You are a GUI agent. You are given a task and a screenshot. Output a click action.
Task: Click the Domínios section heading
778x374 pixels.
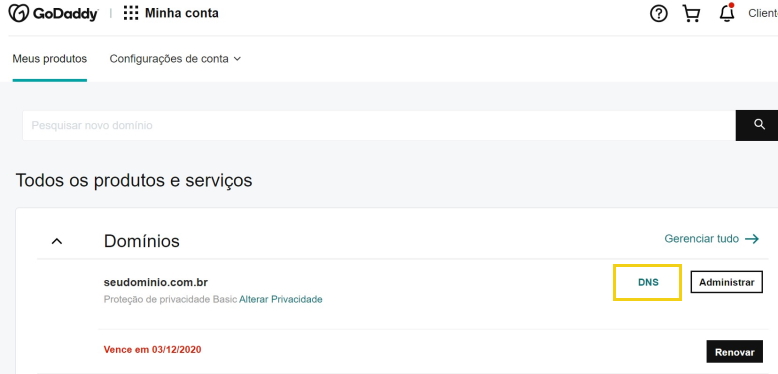(x=141, y=241)
